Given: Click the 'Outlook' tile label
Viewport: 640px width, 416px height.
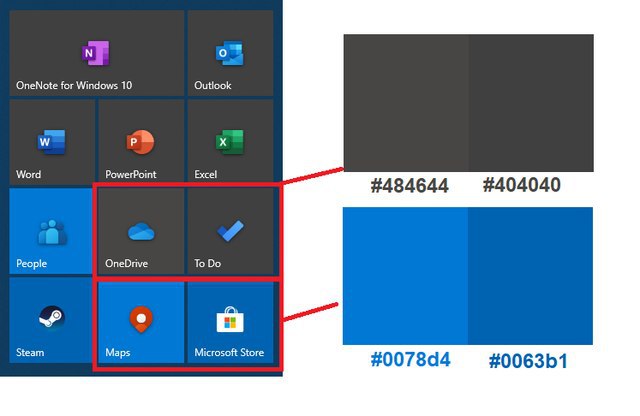Looking at the screenshot, I should [213, 85].
